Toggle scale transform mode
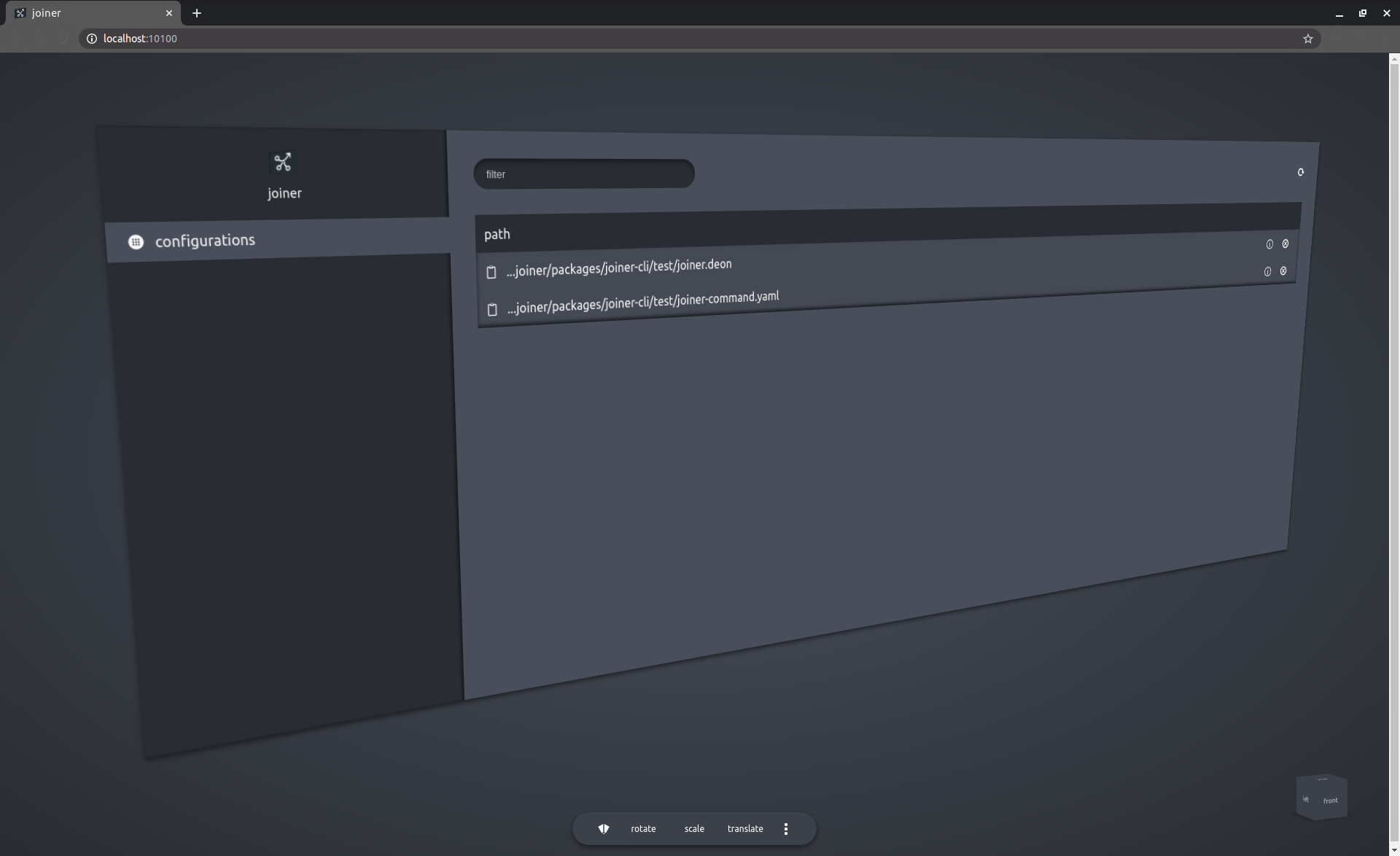Image resolution: width=1400 pixels, height=856 pixels. (x=694, y=828)
